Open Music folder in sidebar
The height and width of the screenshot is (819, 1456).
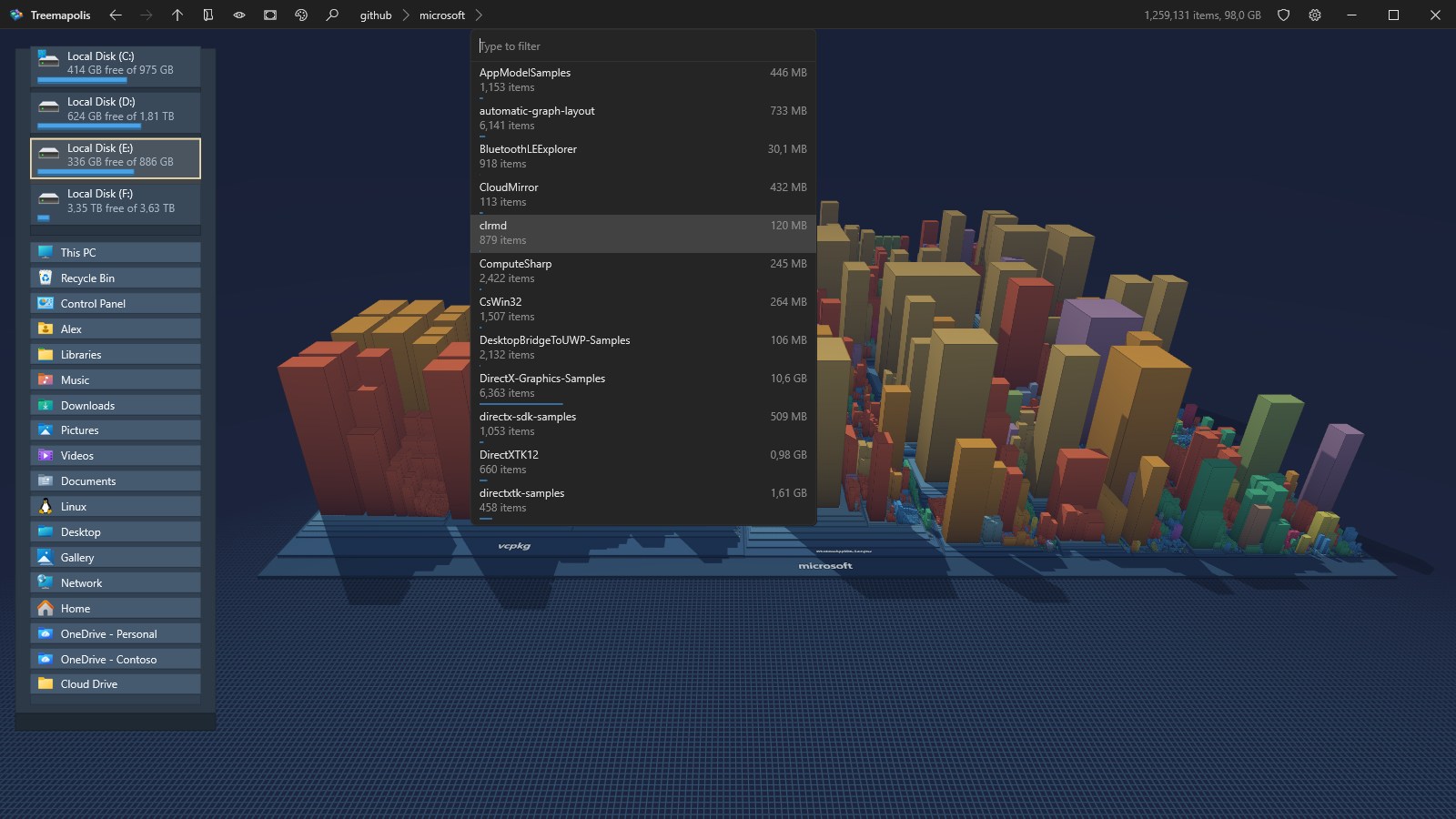pyautogui.click(x=116, y=379)
